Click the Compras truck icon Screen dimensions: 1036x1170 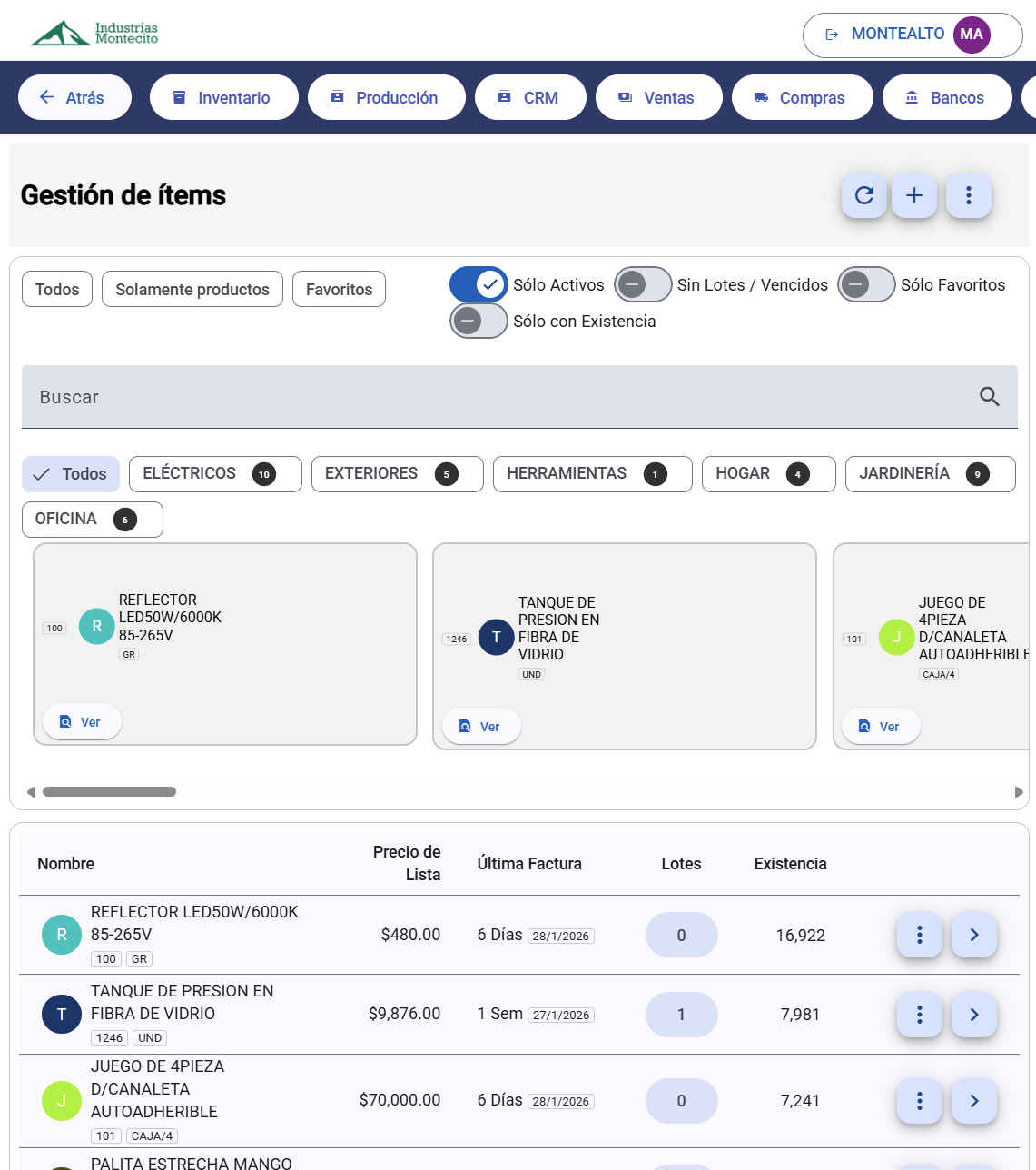(x=761, y=97)
